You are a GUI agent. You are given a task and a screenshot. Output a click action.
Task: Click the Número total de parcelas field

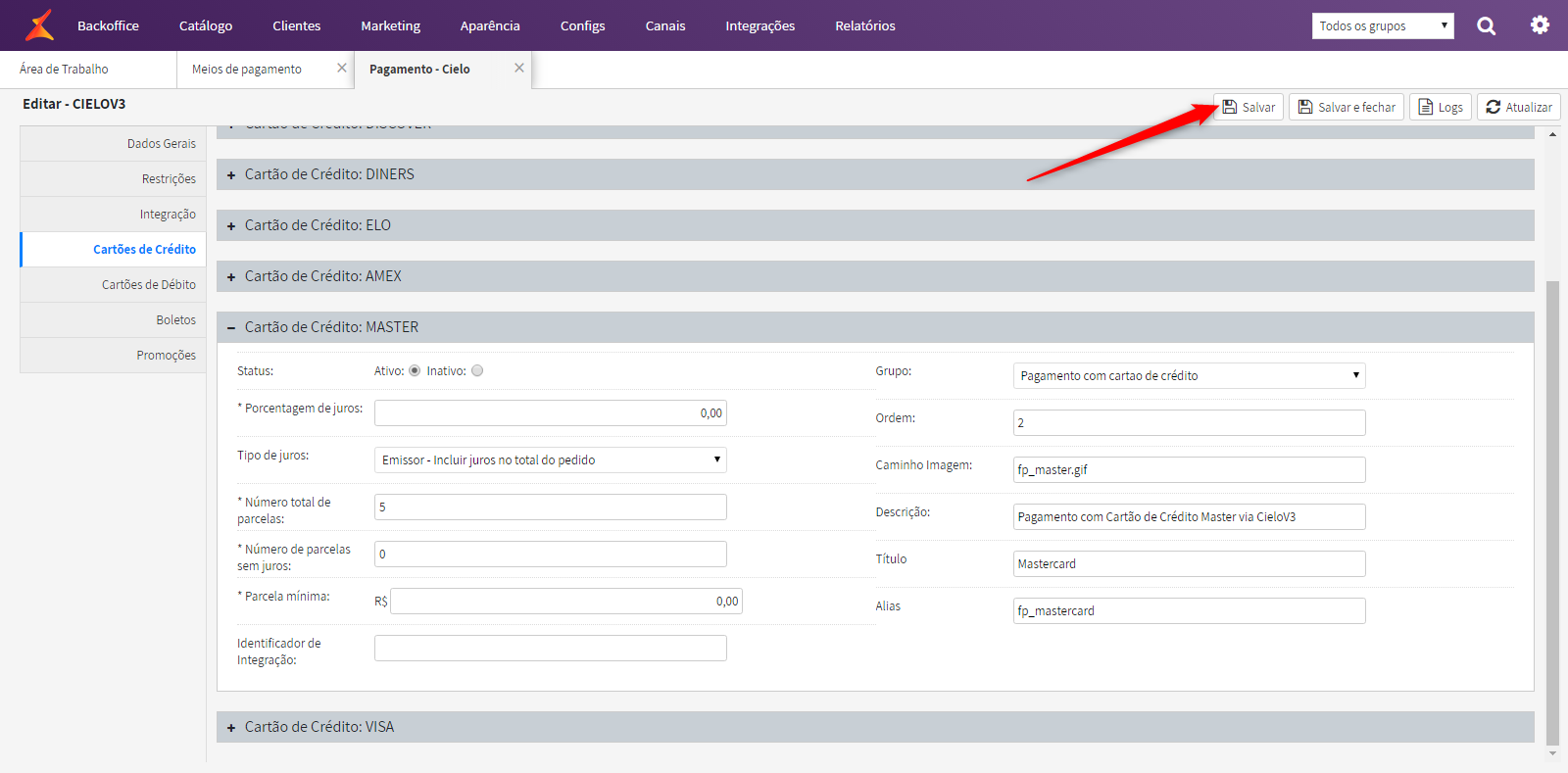pyautogui.click(x=551, y=507)
